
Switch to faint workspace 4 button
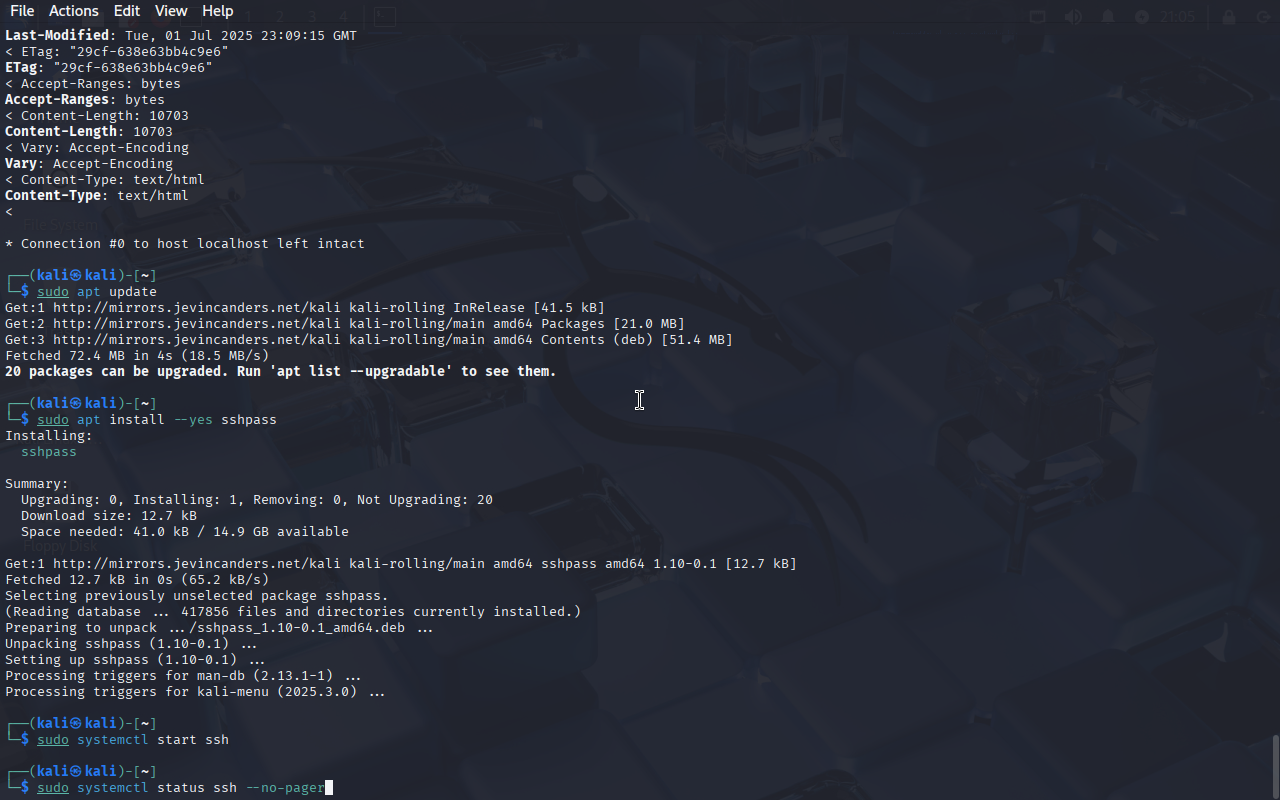pyautogui.click(x=342, y=17)
